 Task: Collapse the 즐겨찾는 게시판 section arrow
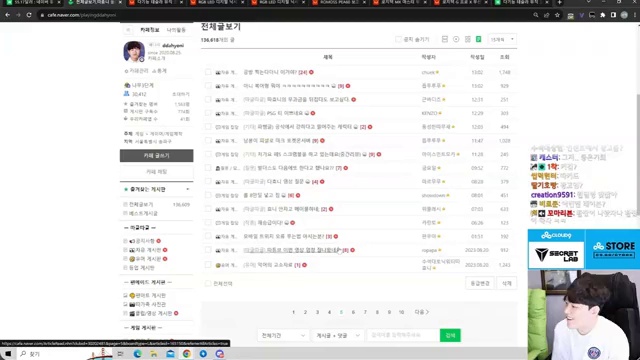click(188, 189)
